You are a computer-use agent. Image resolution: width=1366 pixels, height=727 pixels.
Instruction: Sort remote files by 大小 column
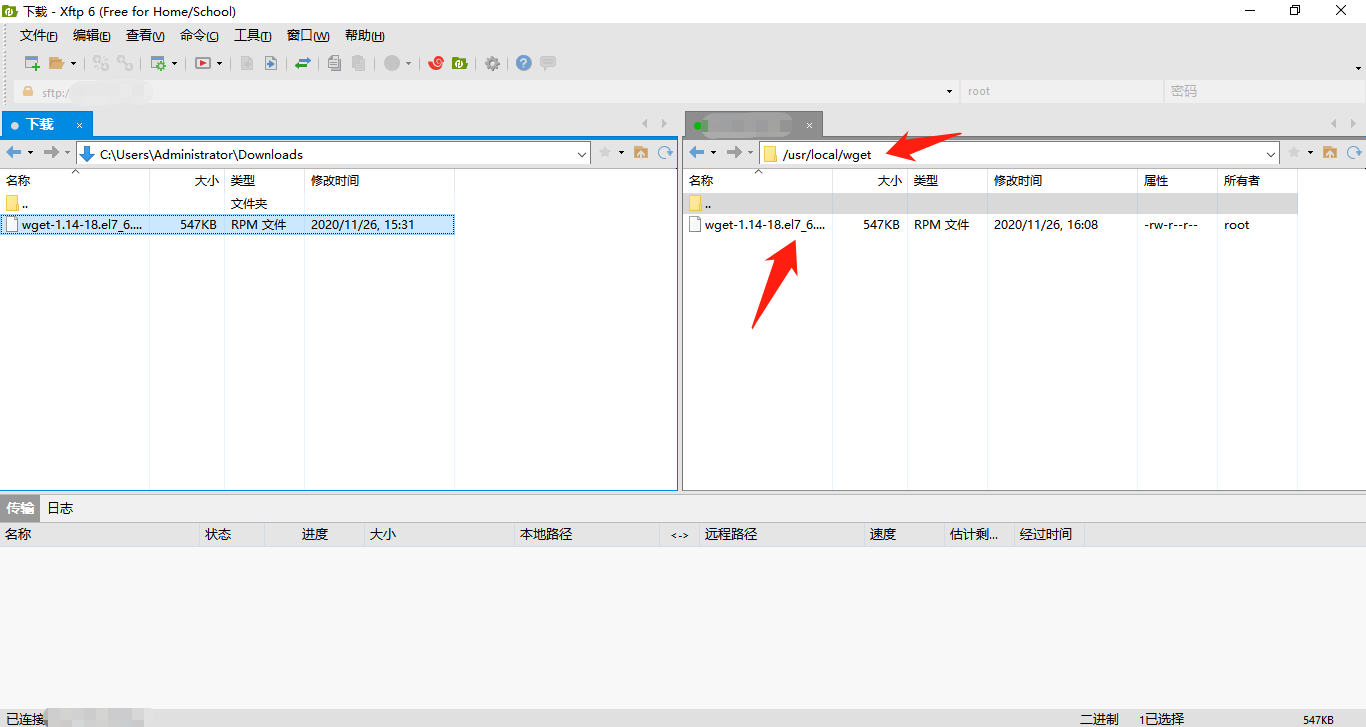(870, 181)
